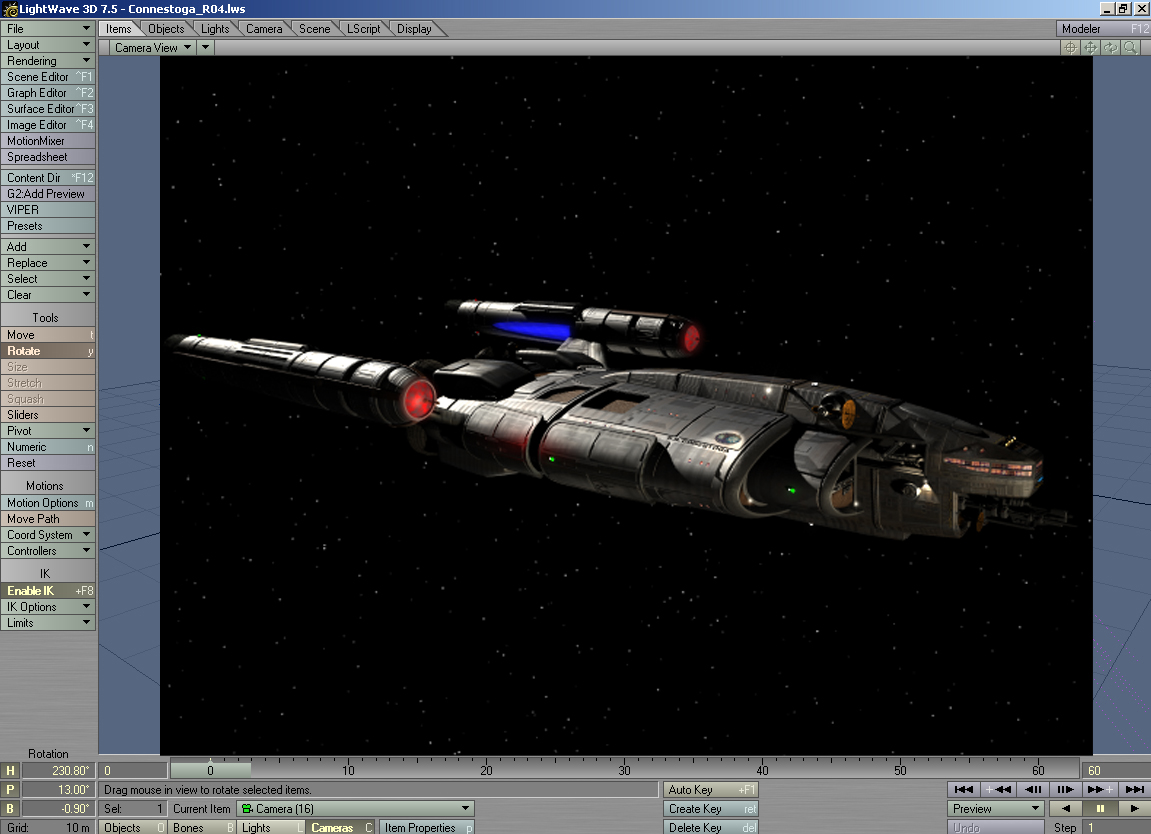The width and height of the screenshot is (1151, 834).
Task: Toggle Enable IK
Action: pos(48,591)
